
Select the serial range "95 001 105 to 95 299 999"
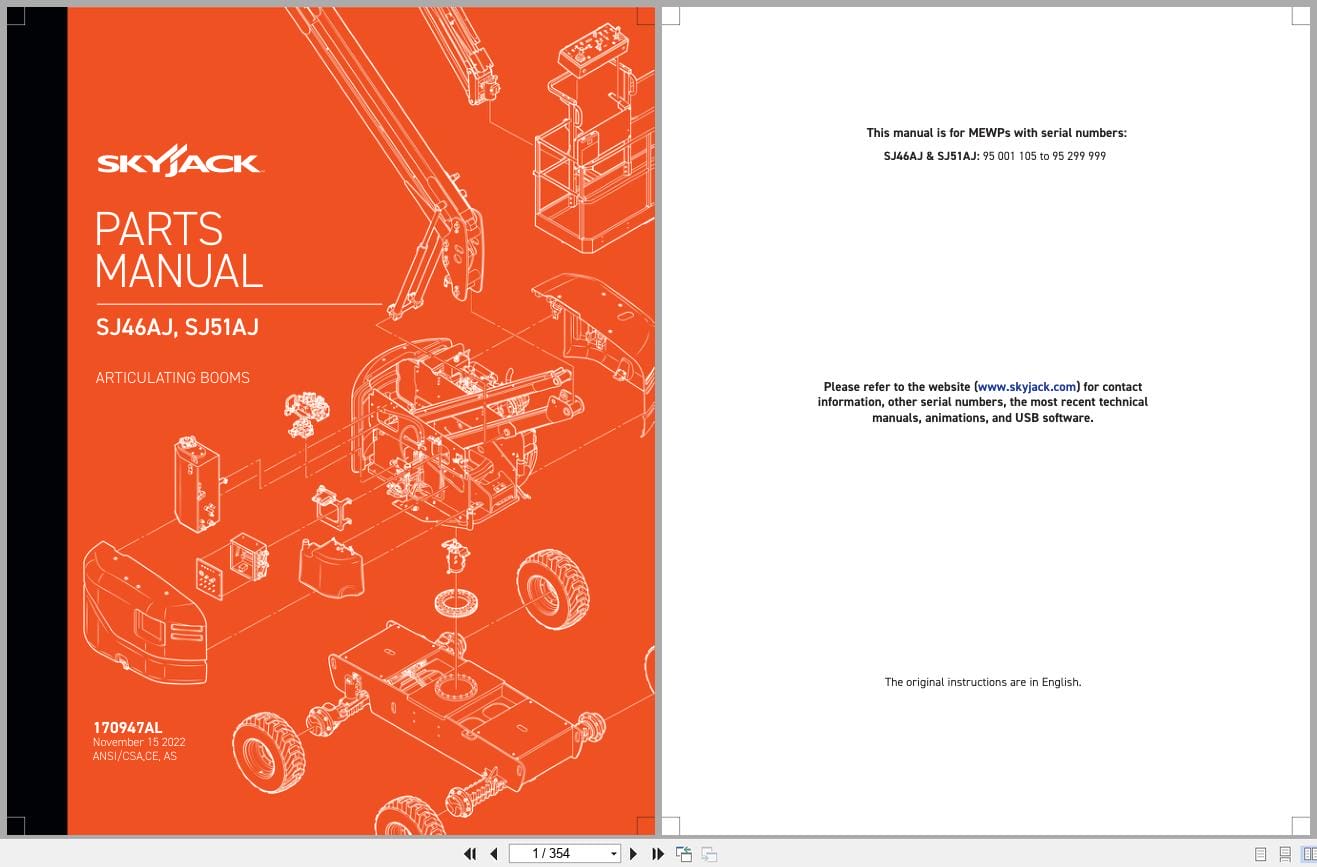pos(1044,157)
